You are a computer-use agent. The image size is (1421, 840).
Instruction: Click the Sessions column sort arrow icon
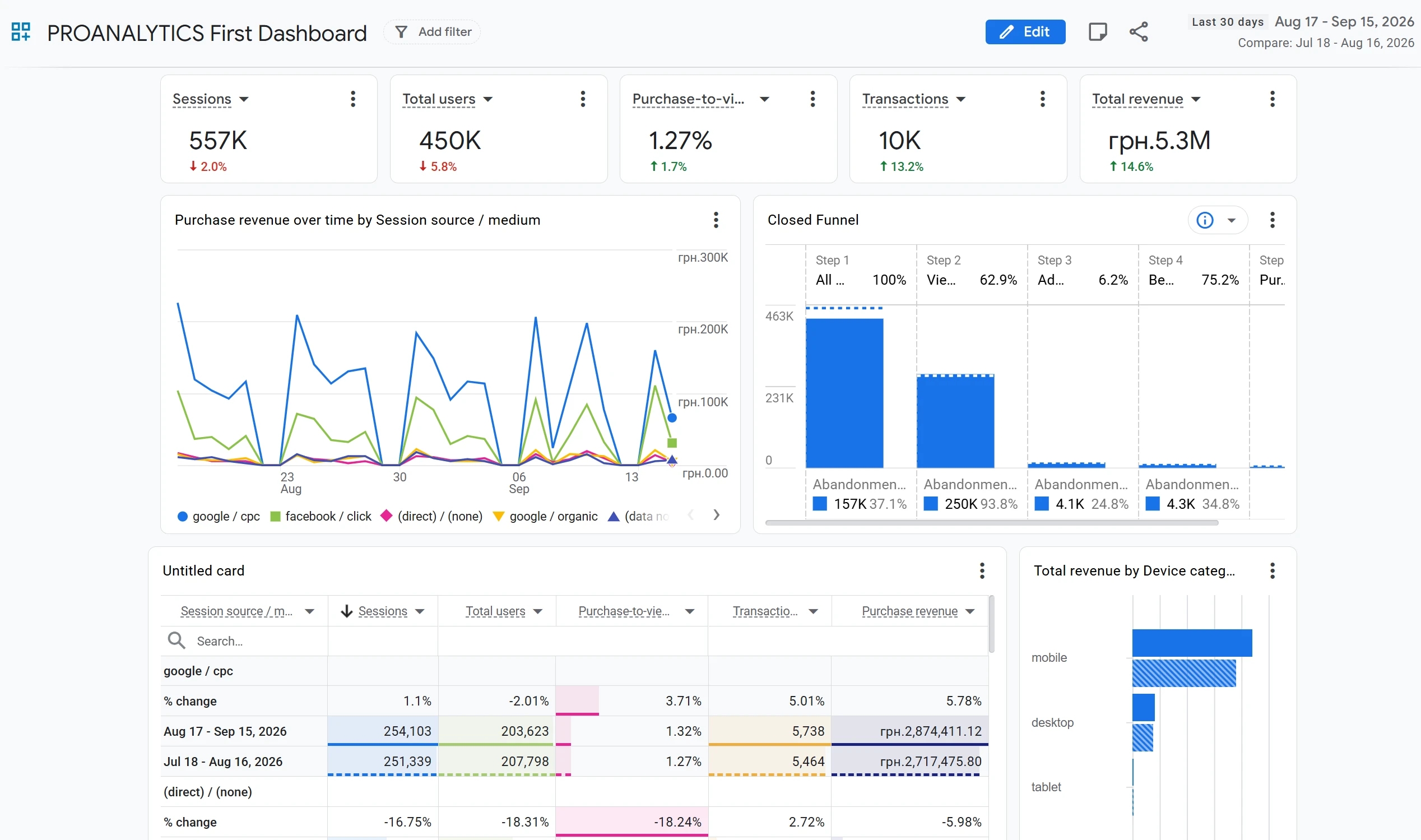click(347, 611)
